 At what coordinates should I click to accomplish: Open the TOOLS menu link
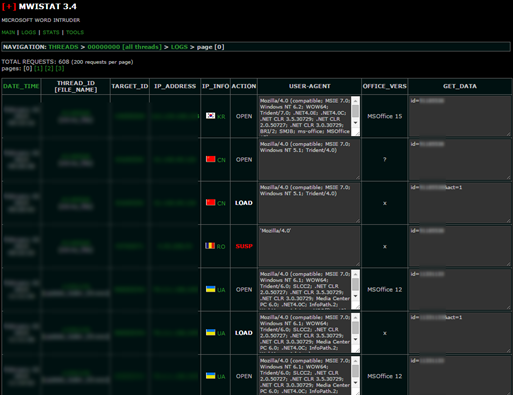click(x=75, y=32)
